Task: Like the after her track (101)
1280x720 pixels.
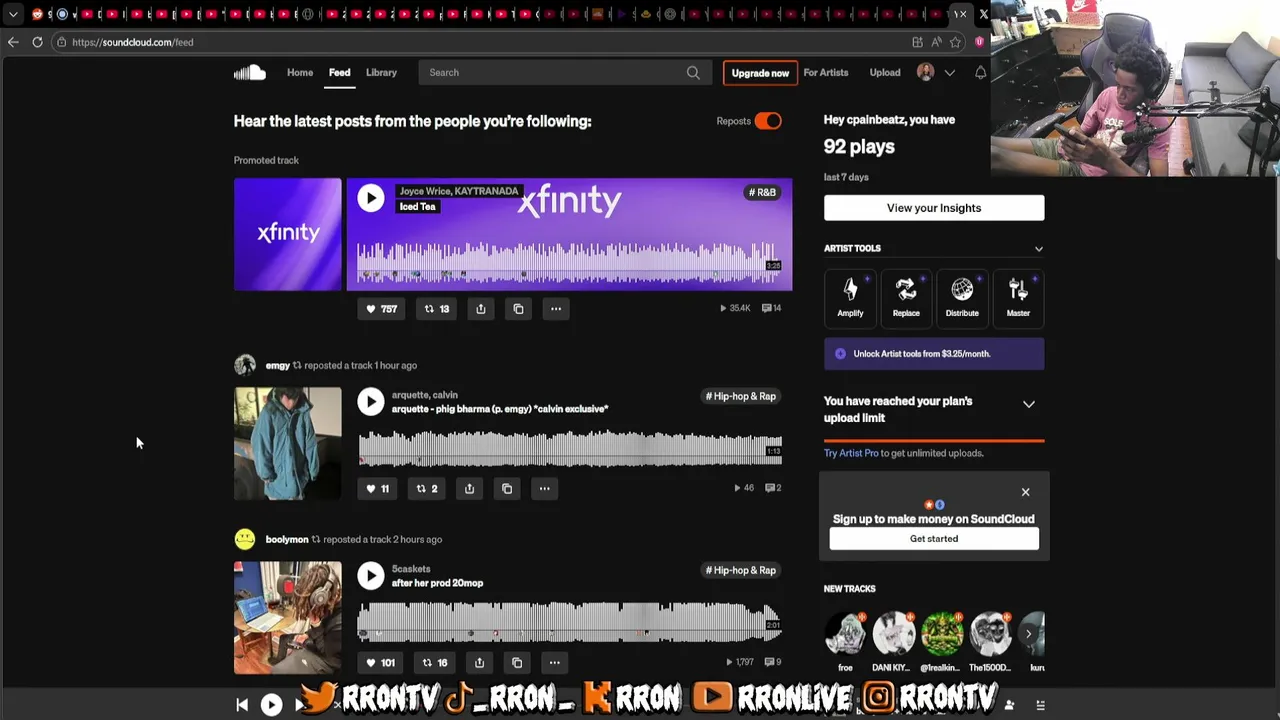Action: [x=380, y=662]
